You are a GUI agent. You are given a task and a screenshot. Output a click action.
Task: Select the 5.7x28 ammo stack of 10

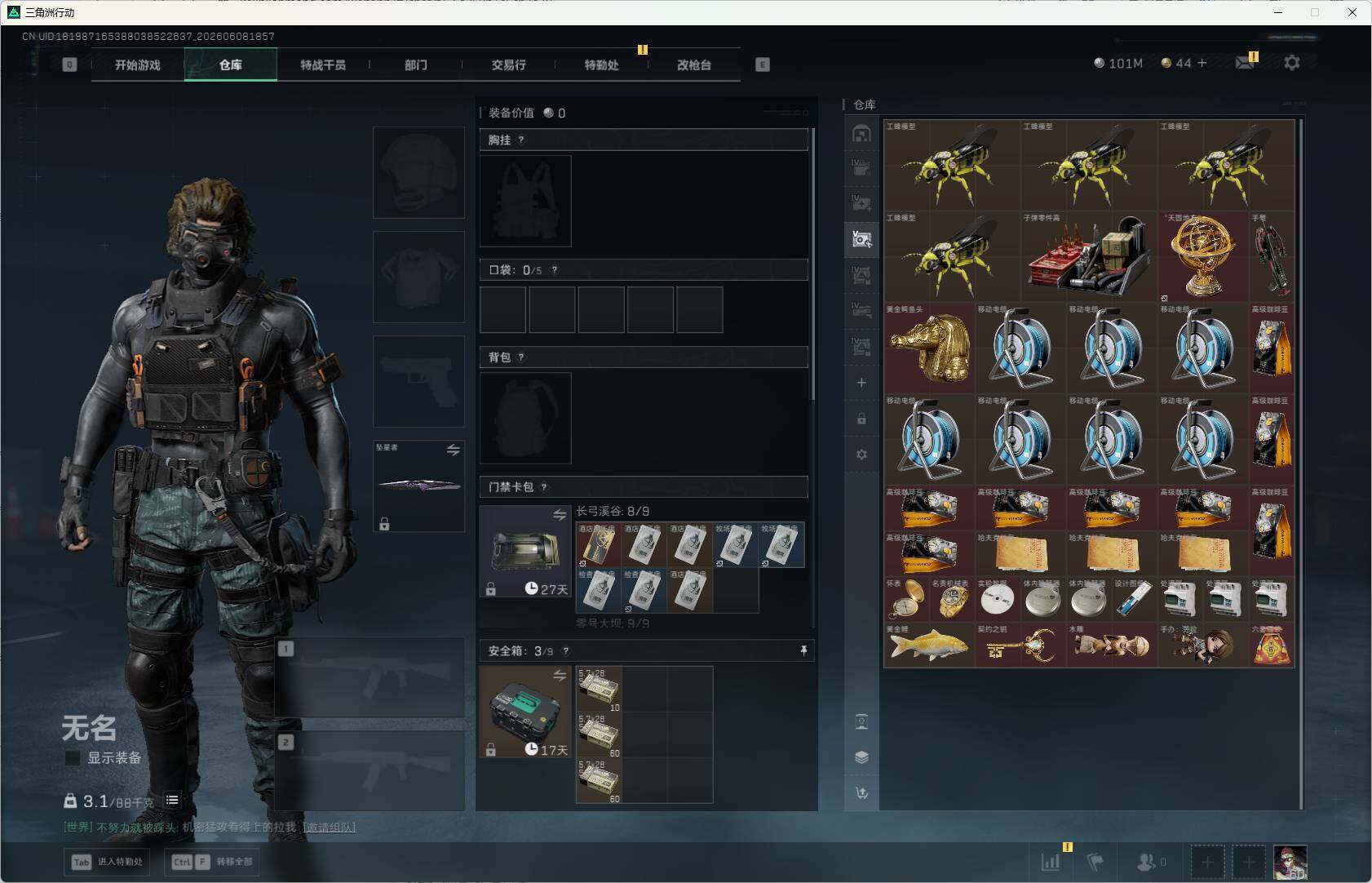599,690
